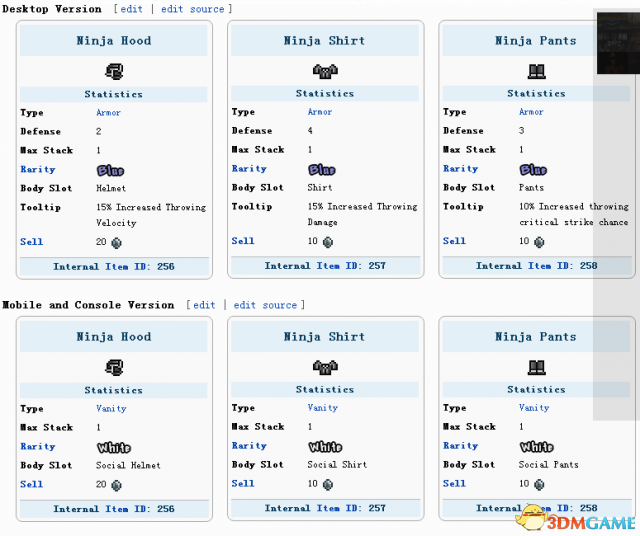
Task: Open edit source for Mobile and Console Version
Action: click(266, 305)
